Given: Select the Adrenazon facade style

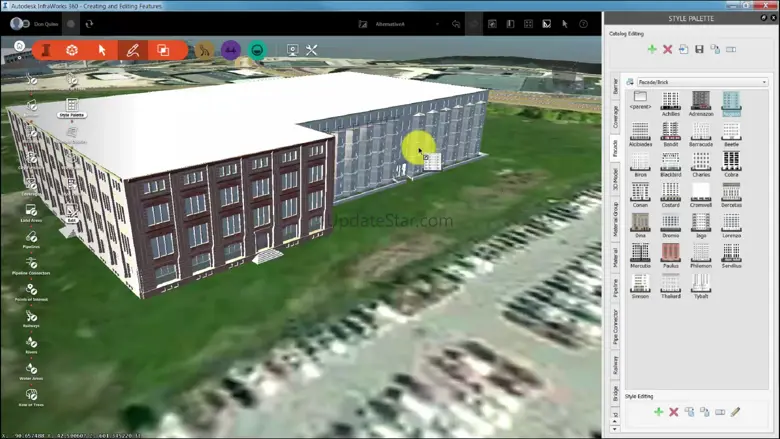Looking at the screenshot, I should pyautogui.click(x=701, y=103).
